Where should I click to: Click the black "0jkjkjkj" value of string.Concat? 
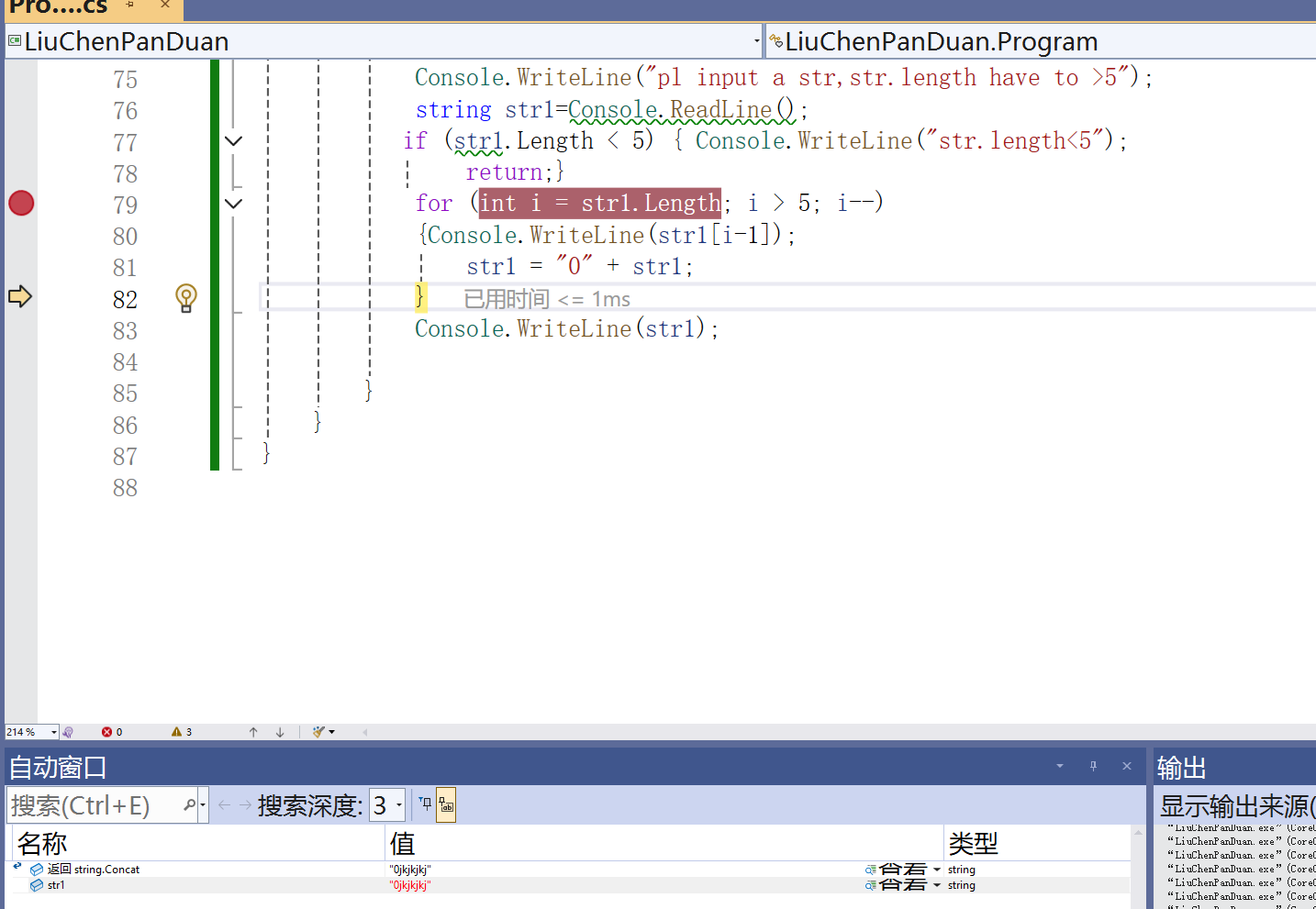409,870
